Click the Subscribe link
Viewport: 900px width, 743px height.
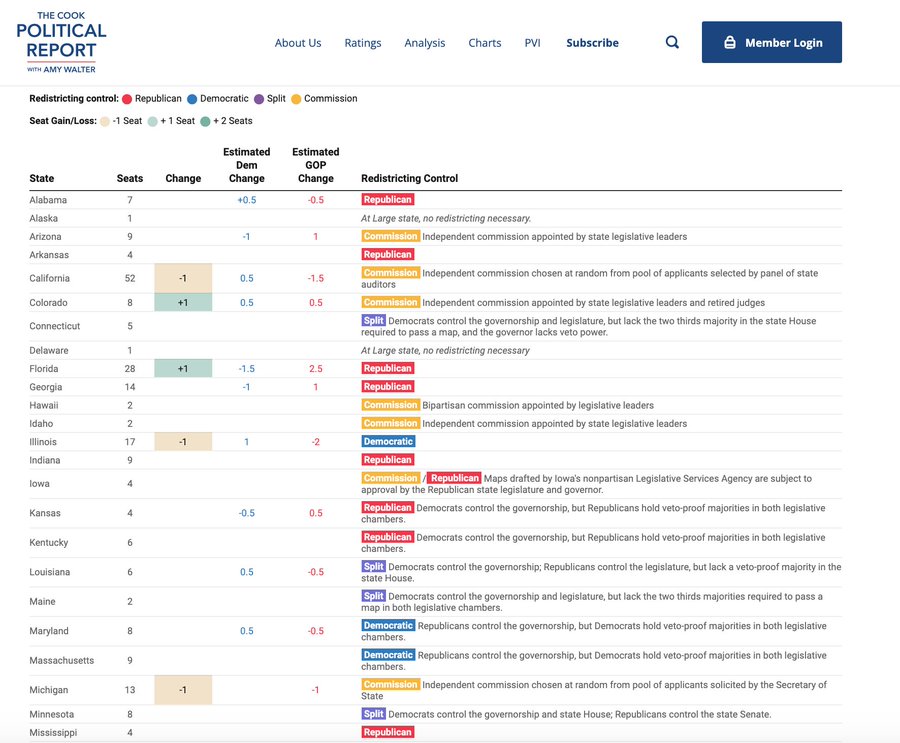click(x=592, y=42)
